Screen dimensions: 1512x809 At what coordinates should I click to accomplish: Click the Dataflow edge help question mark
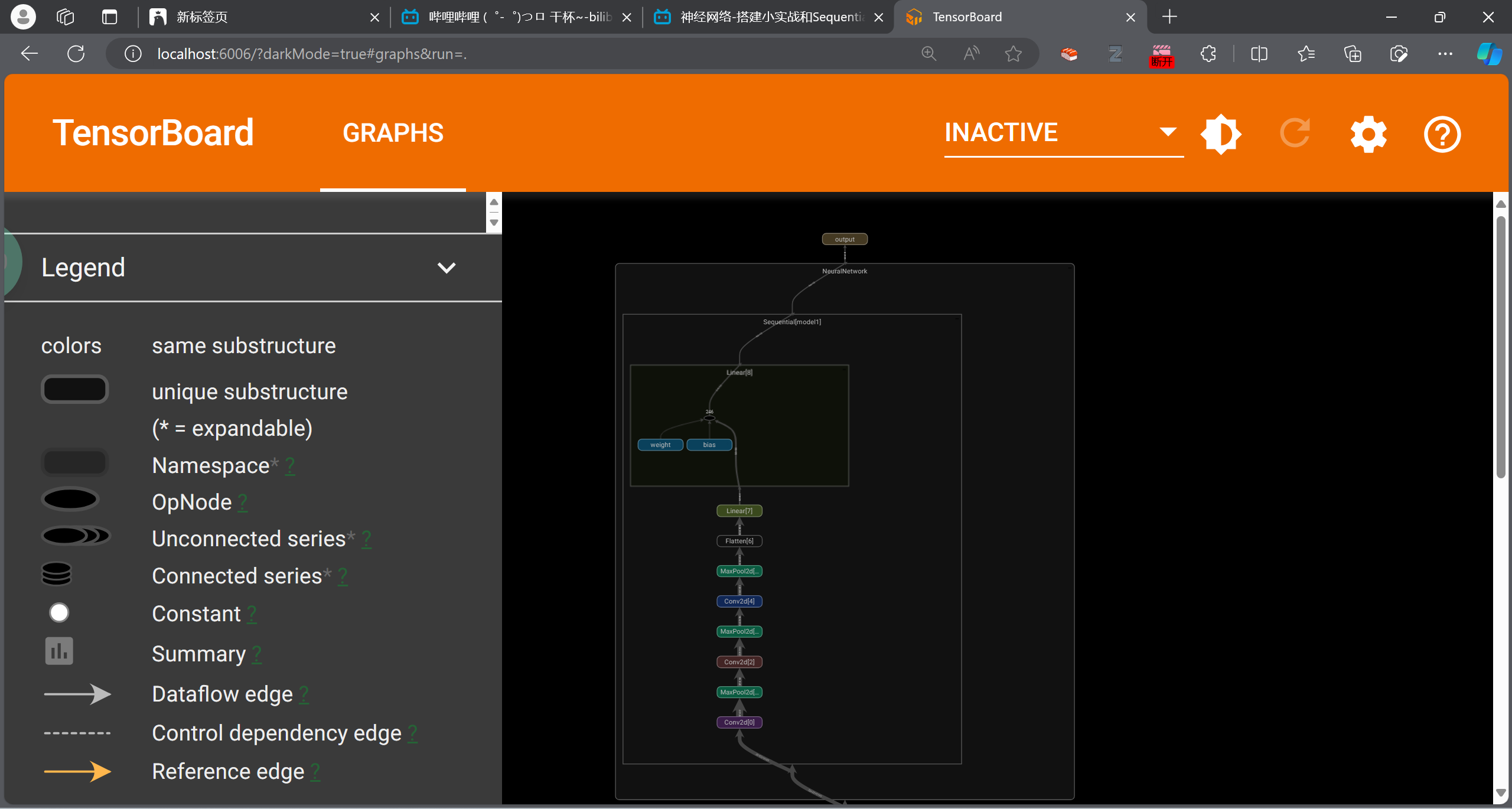click(304, 694)
